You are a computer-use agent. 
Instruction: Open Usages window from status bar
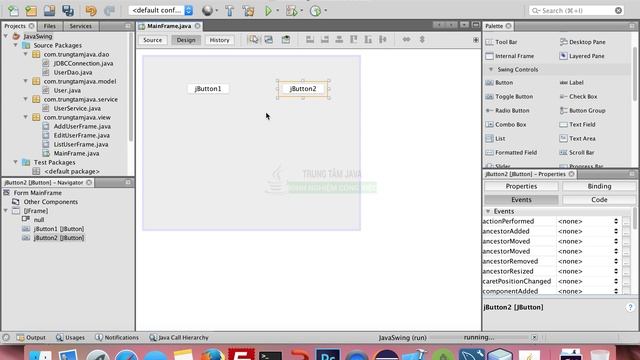click(x=70, y=338)
